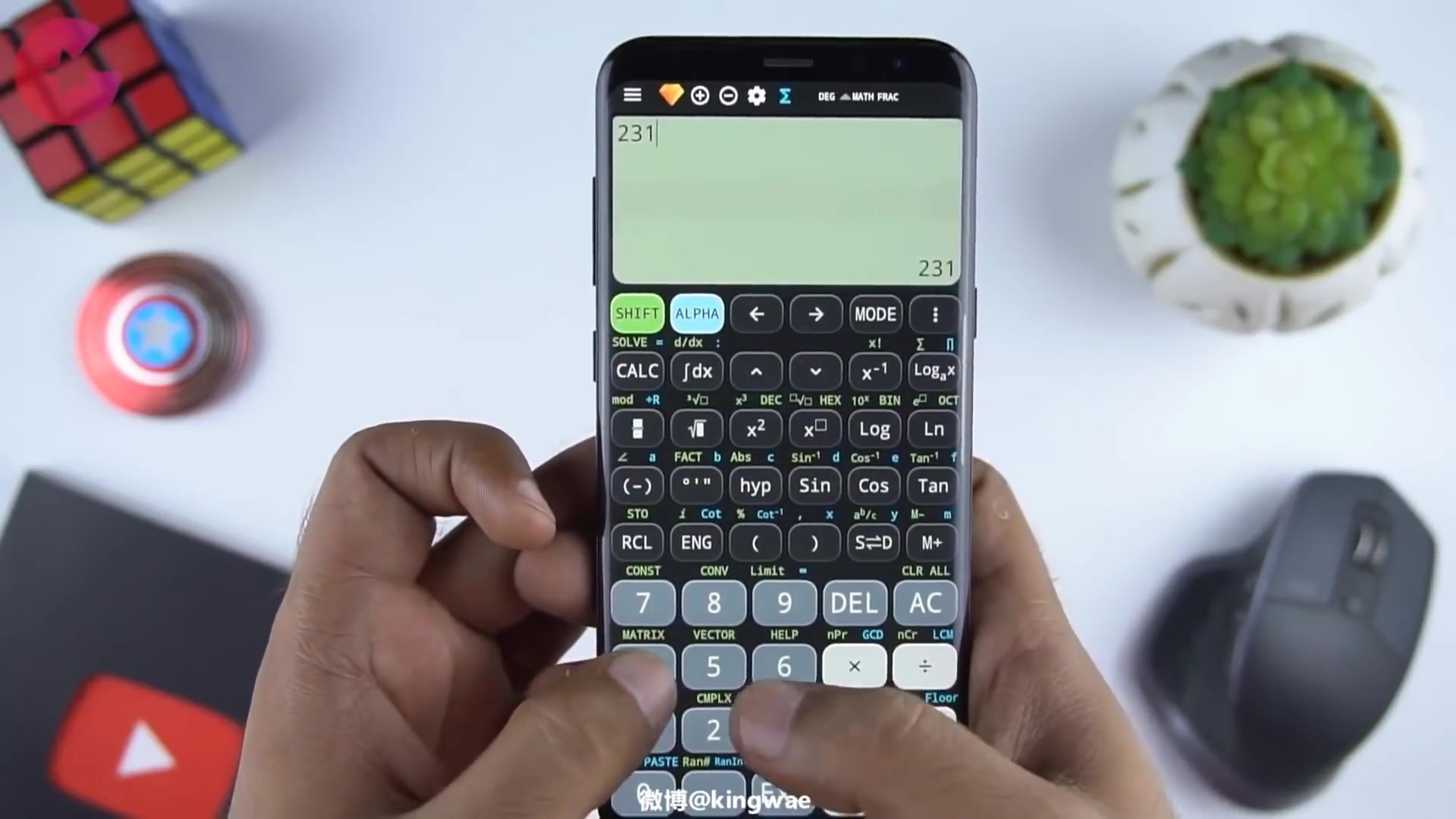Select the square root √ function
The image size is (1456, 819).
pos(696,428)
